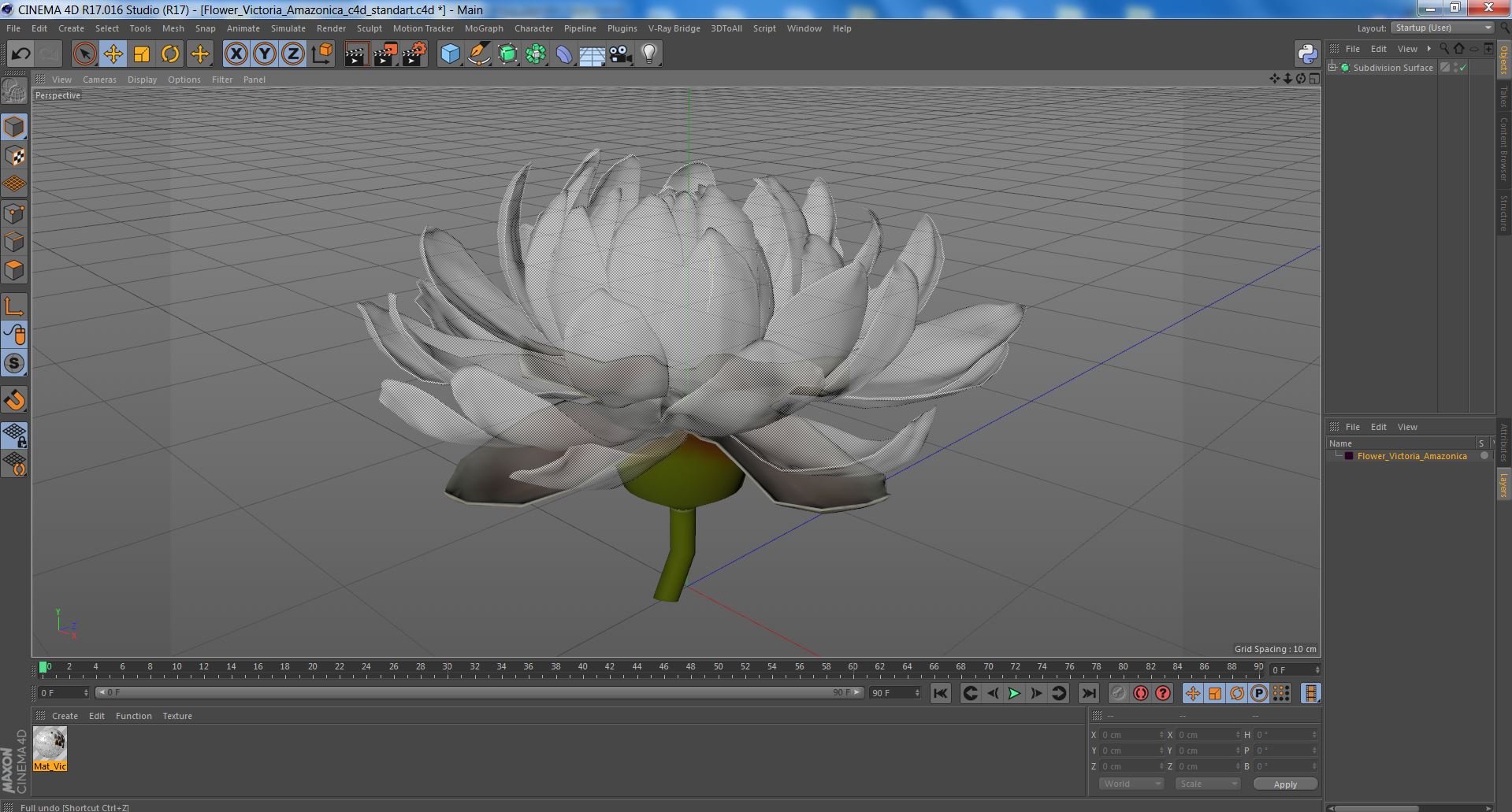Screen dimensions: 1512x812
Task: Toggle Enable Snap magnet icon
Action: (x=14, y=400)
